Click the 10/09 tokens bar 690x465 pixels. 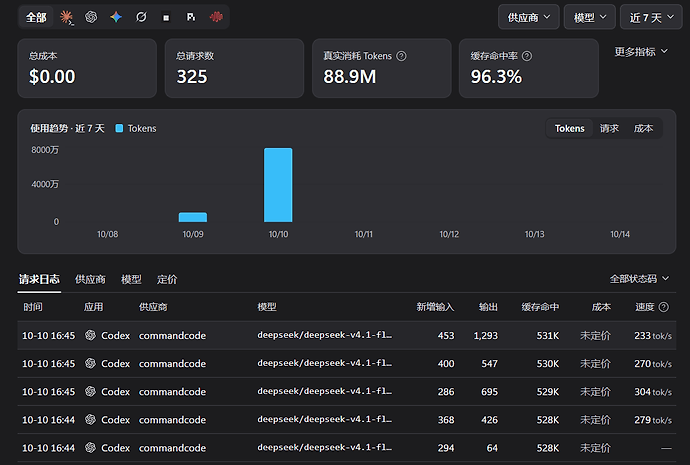click(193, 217)
